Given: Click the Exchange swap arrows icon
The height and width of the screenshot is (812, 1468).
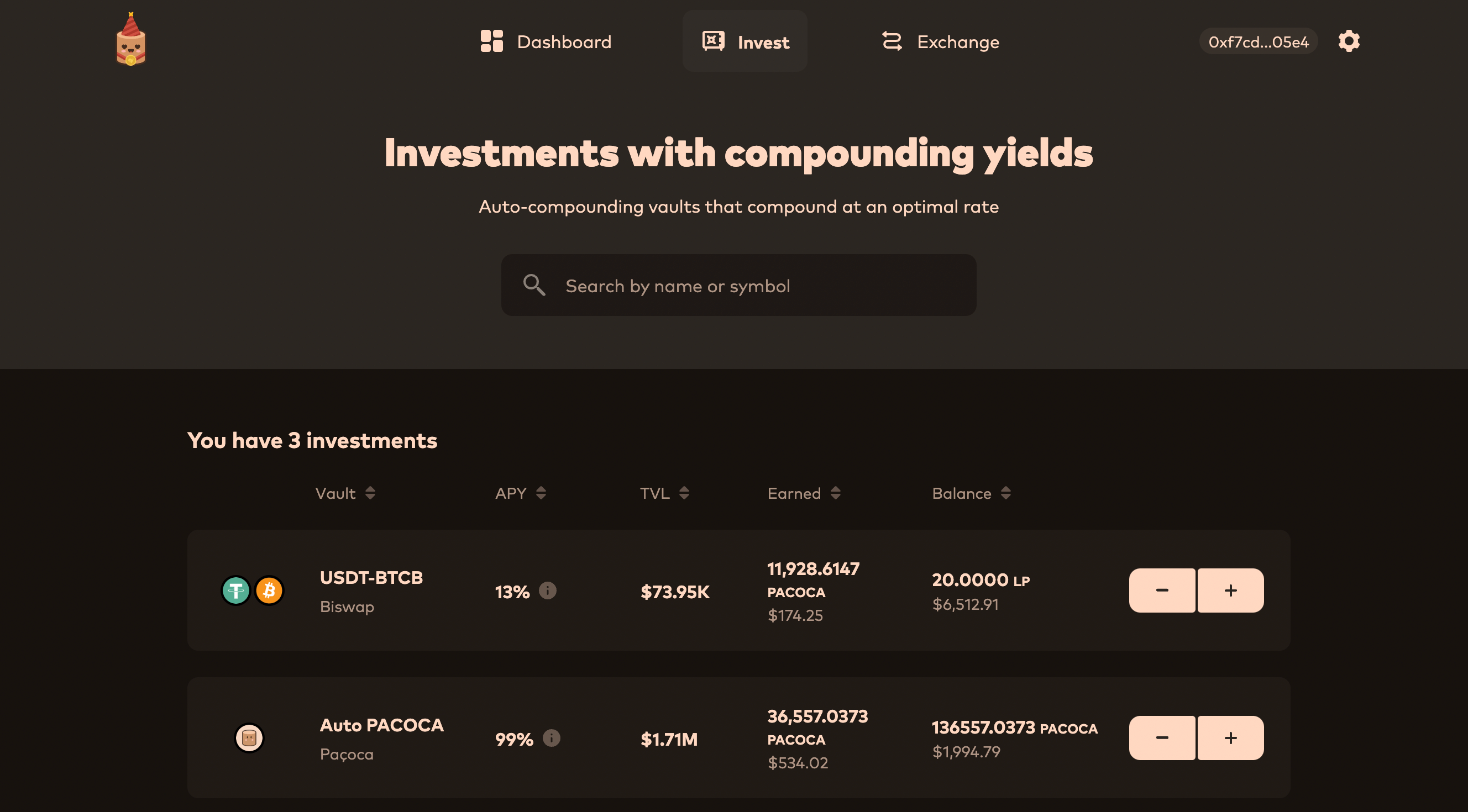Looking at the screenshot, I should point(892,41).
